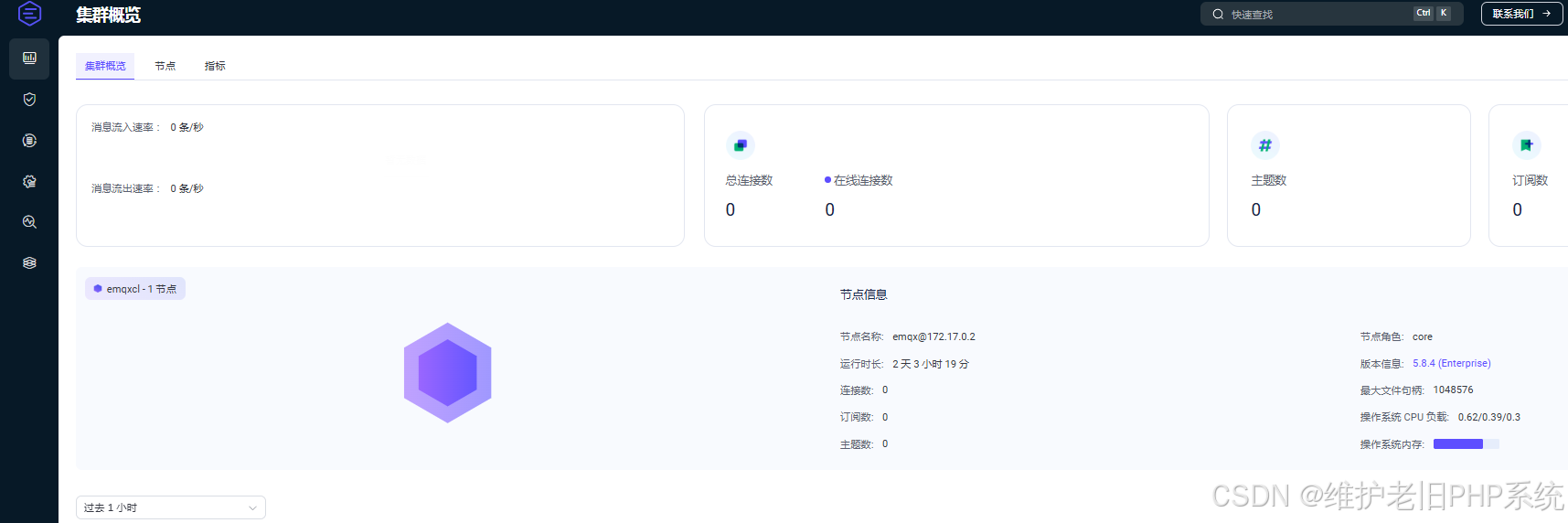
Task: Click the purple hexagon node graphic
Action: pos(448,373)
